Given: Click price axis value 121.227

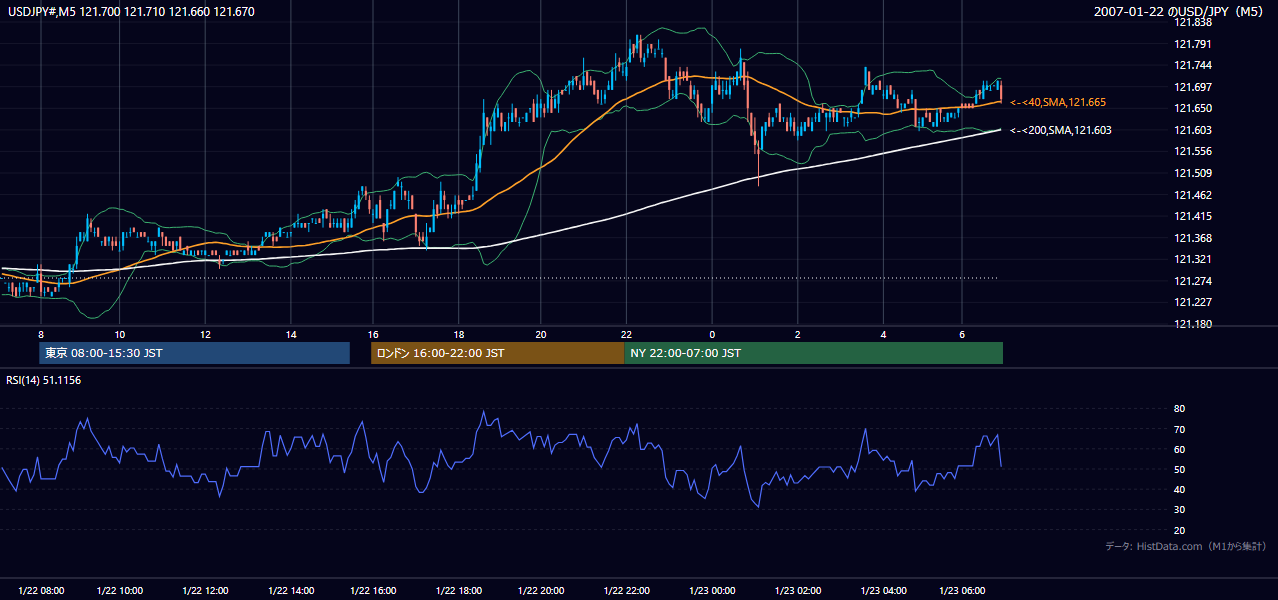Looking at the screenshot, I should click(x=1193, y=302).
